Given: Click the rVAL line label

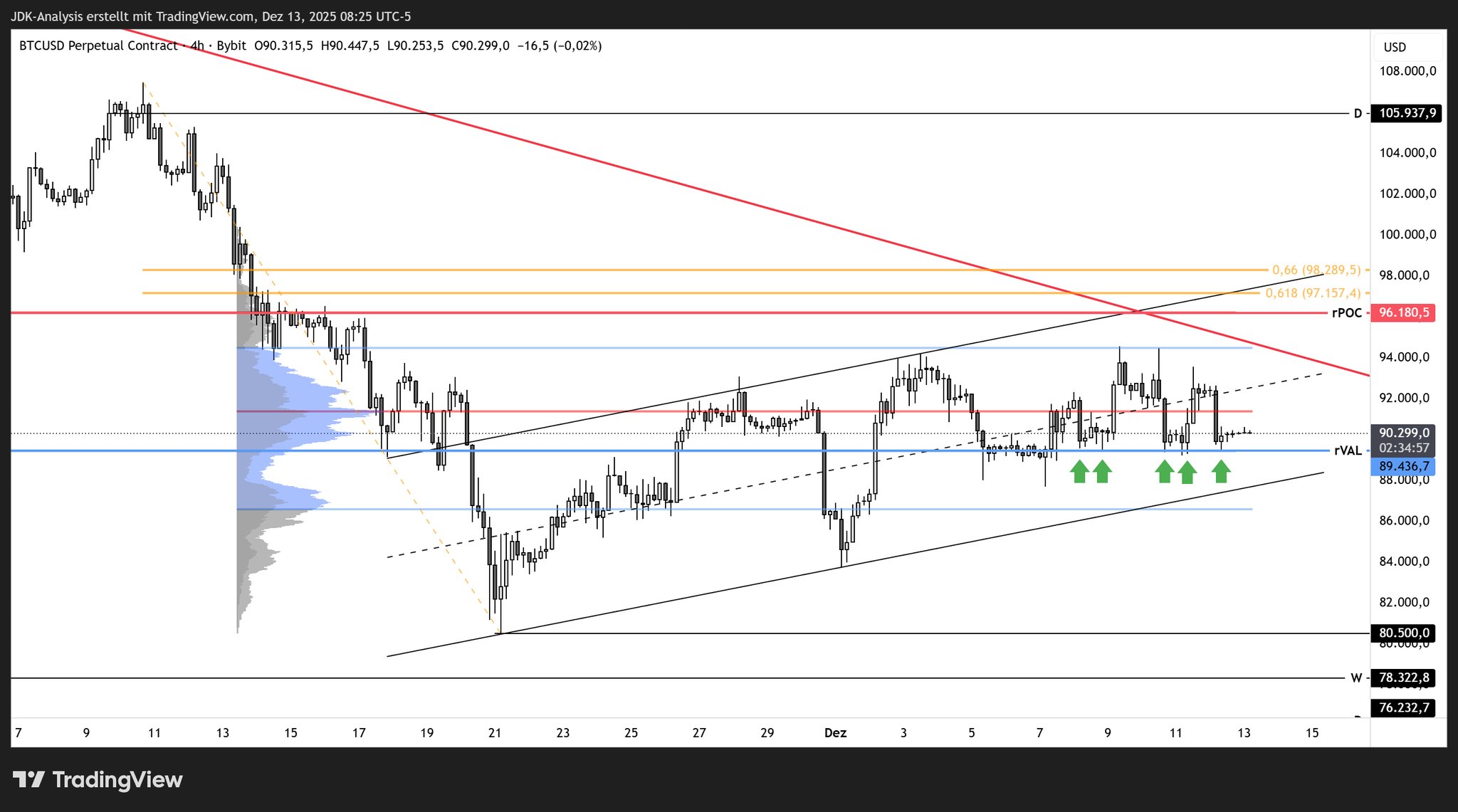Looking at the screenshot, I should (x=1347, y=450).
